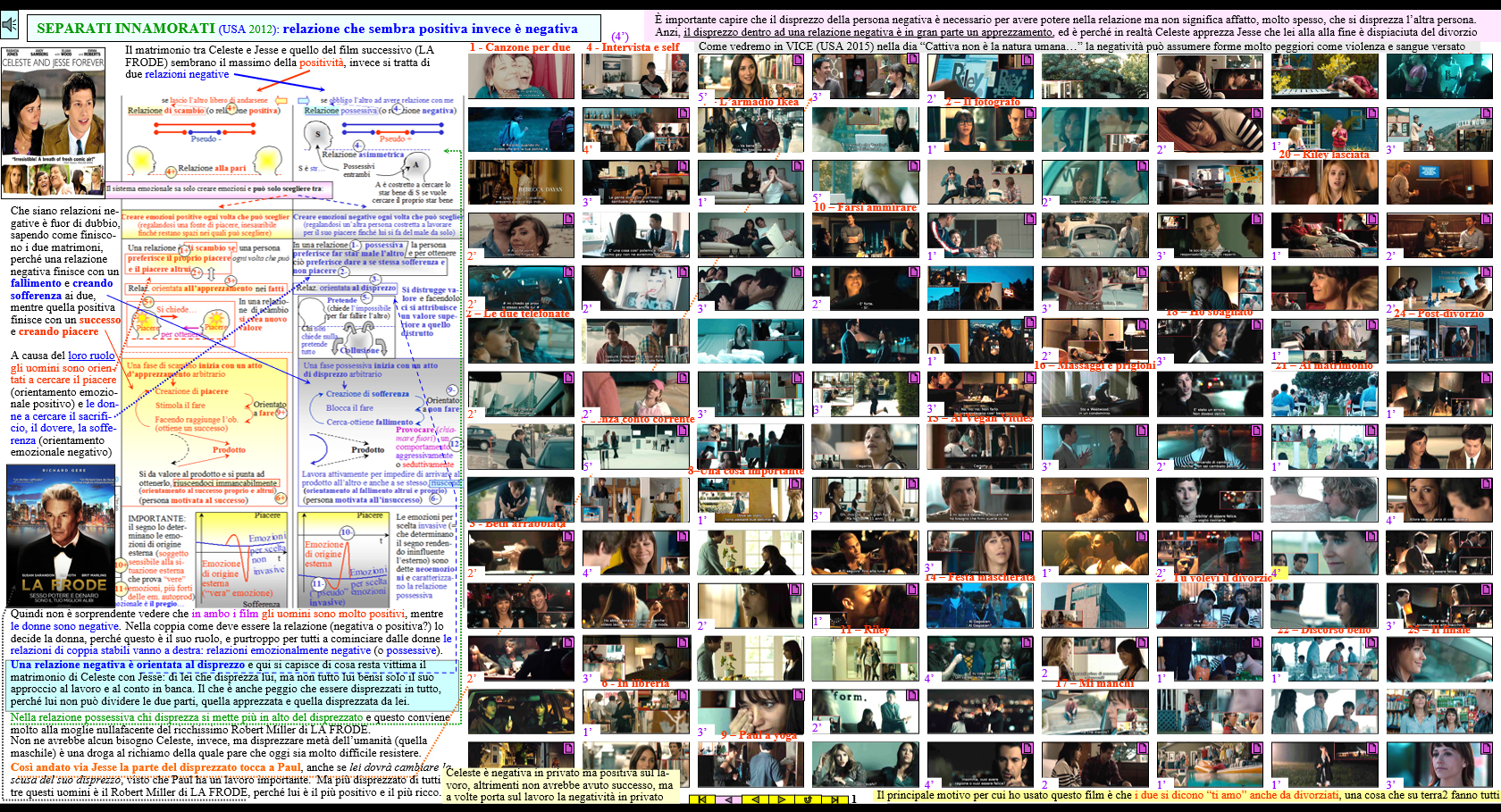The image size is (1501, 812).
Task: Jump to first slide navigation button
Action: coord(702,799)
